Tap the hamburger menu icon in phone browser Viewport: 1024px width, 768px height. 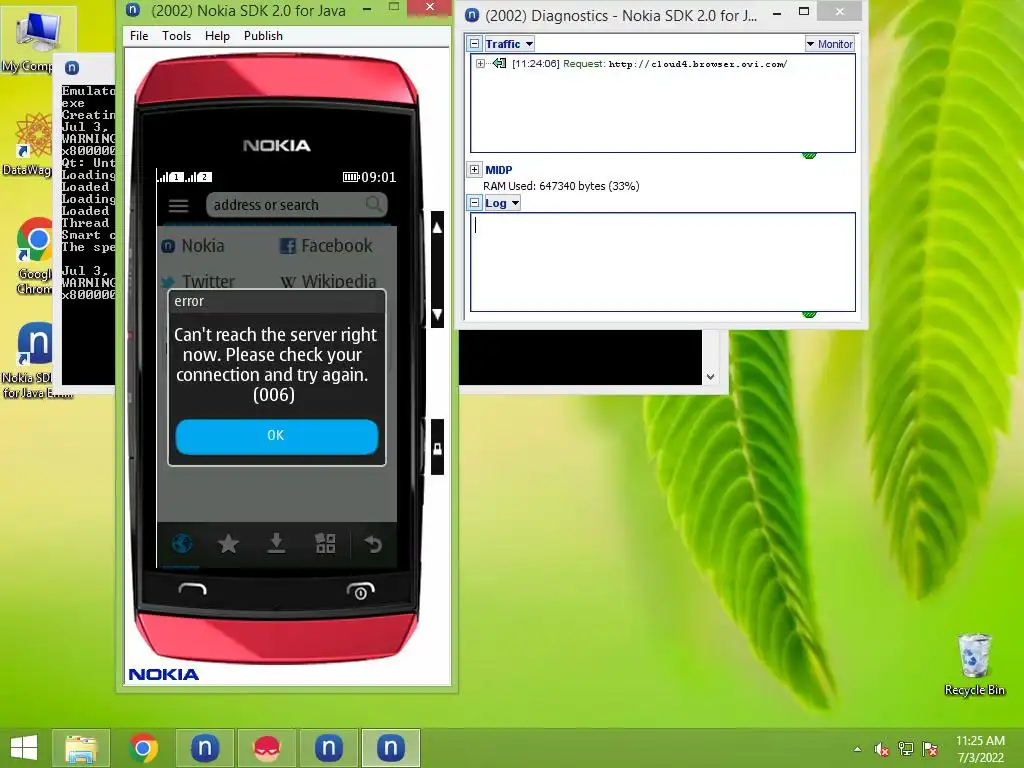178,206
